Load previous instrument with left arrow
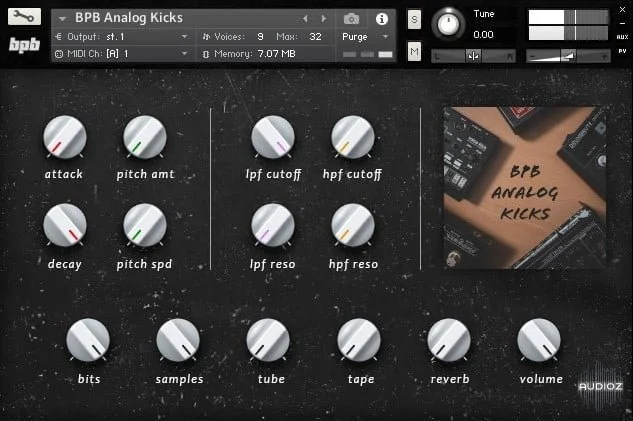 (305, 19)
